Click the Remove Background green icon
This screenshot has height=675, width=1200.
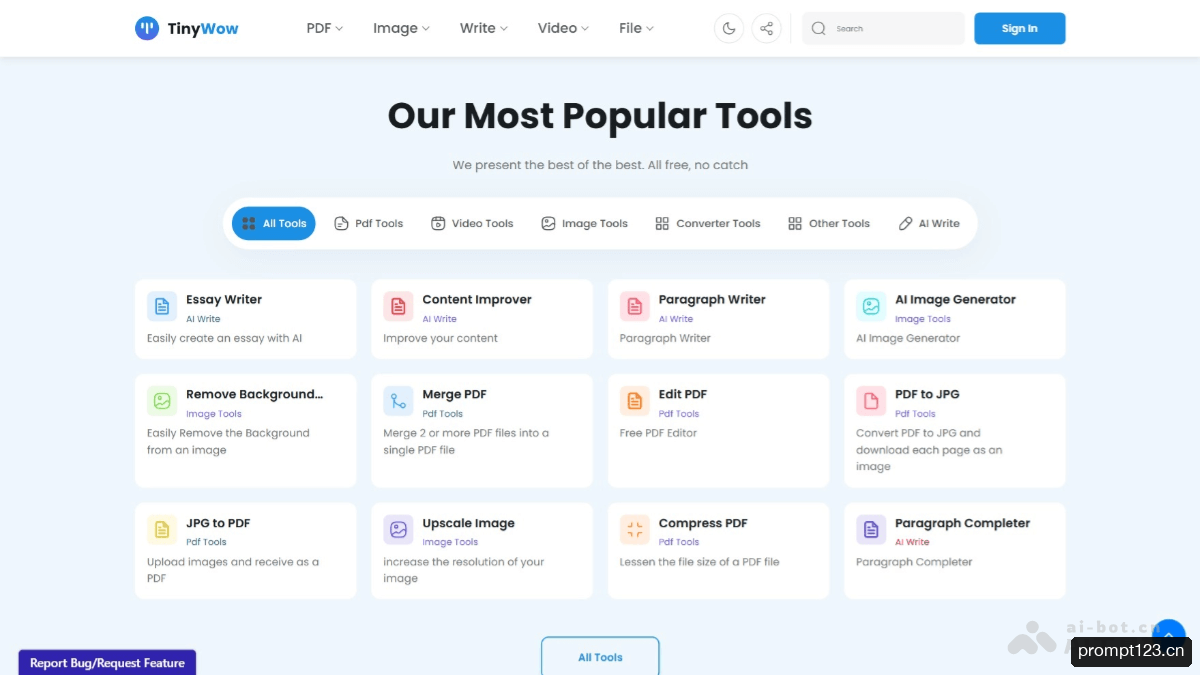click(162, 401)
